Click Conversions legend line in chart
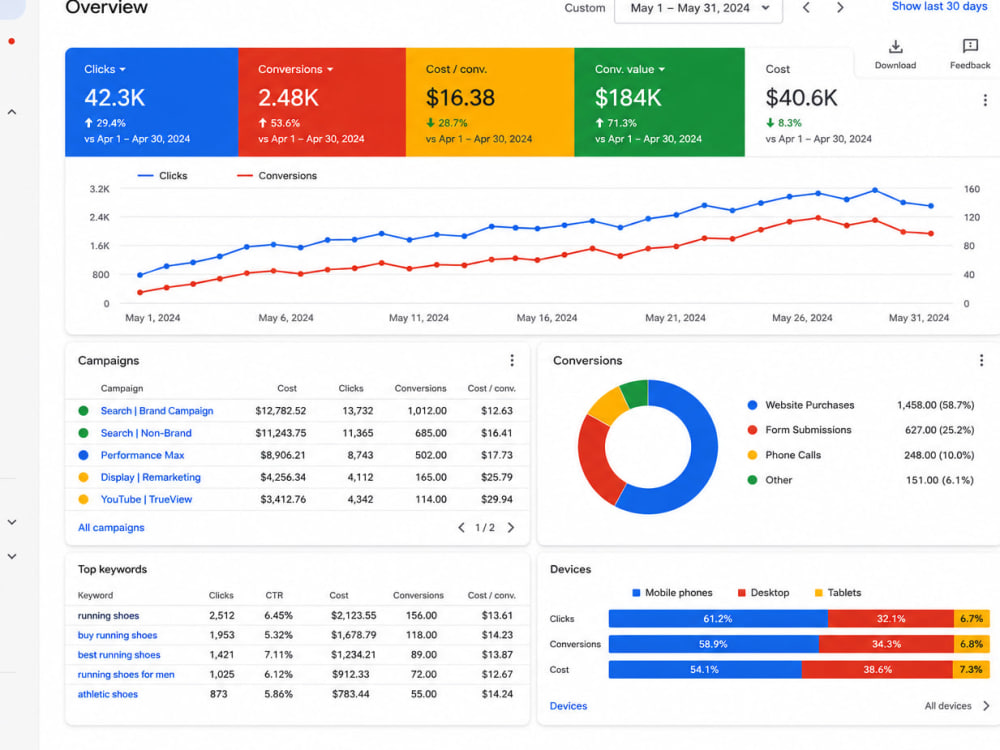The image size is (1000, 750). [245, 175]
